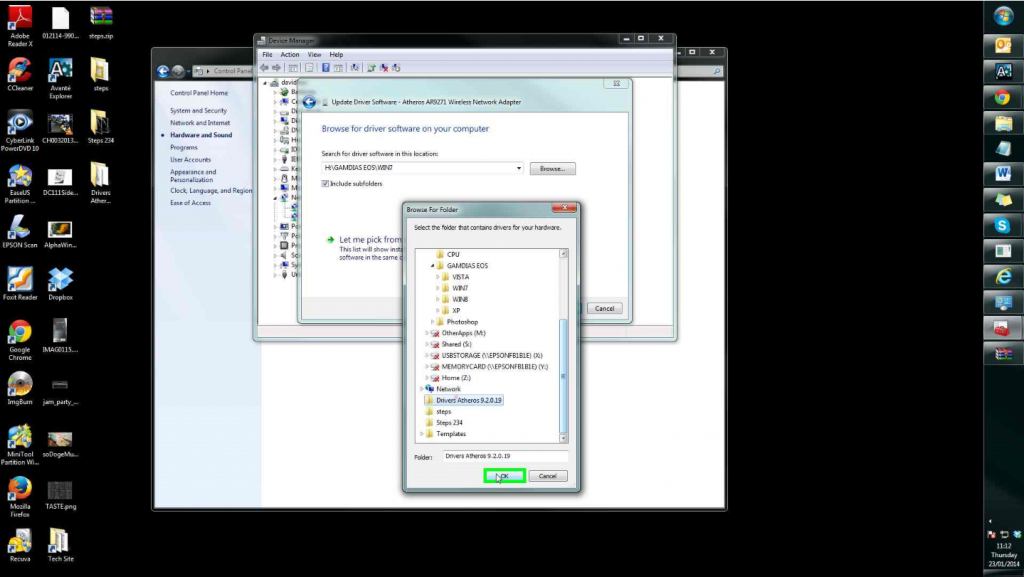Open Mozilla Firefox desktop icon
Image resolution: width=1024 pixels, height=577 pixels.
click(x=20, y=497)
